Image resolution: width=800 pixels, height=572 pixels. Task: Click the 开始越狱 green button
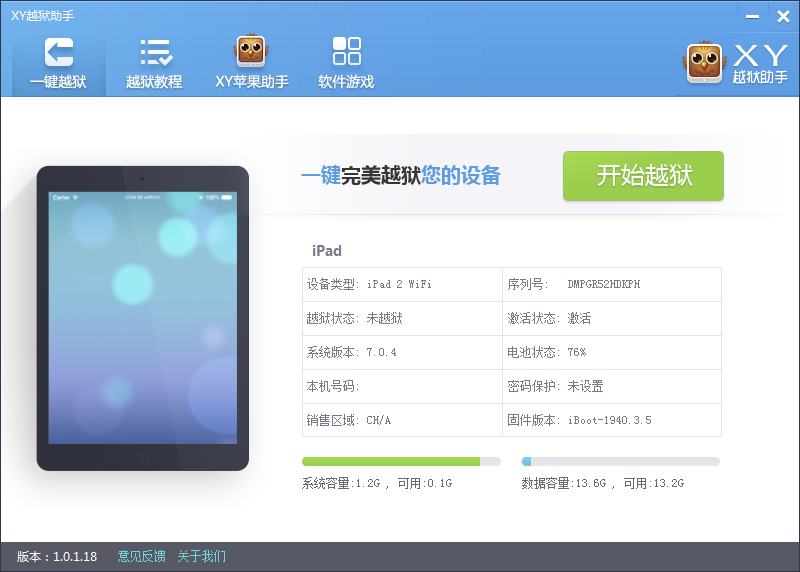click(x=643, y=176)
